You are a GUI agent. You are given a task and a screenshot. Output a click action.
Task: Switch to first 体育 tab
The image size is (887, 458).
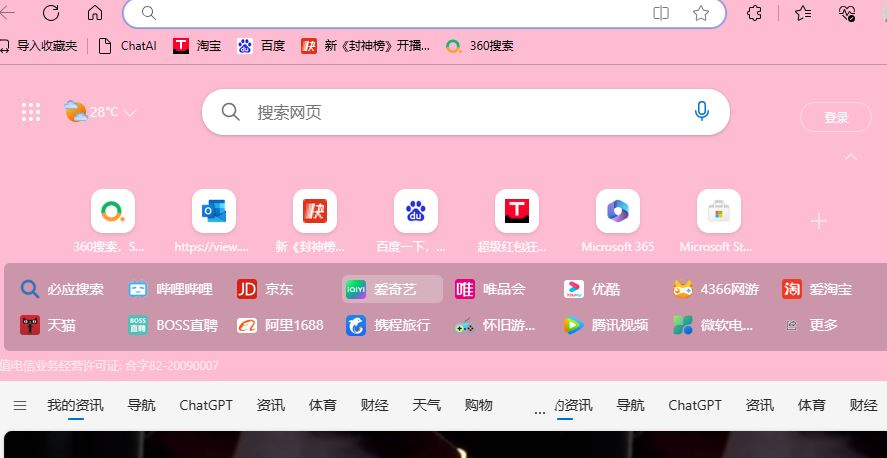(x=322, y=405)
